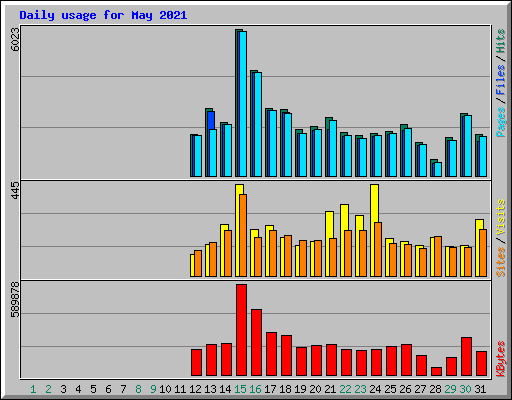Click day label 30 on the x-axis
The image size is (512, 400).
click(x=465, y=389)
